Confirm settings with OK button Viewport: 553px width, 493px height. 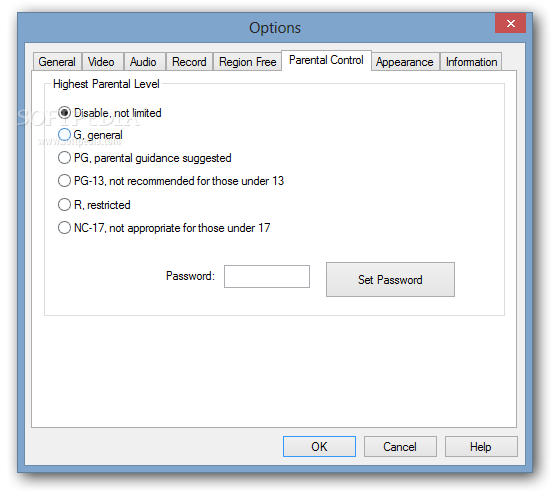[x=319, y=446]
